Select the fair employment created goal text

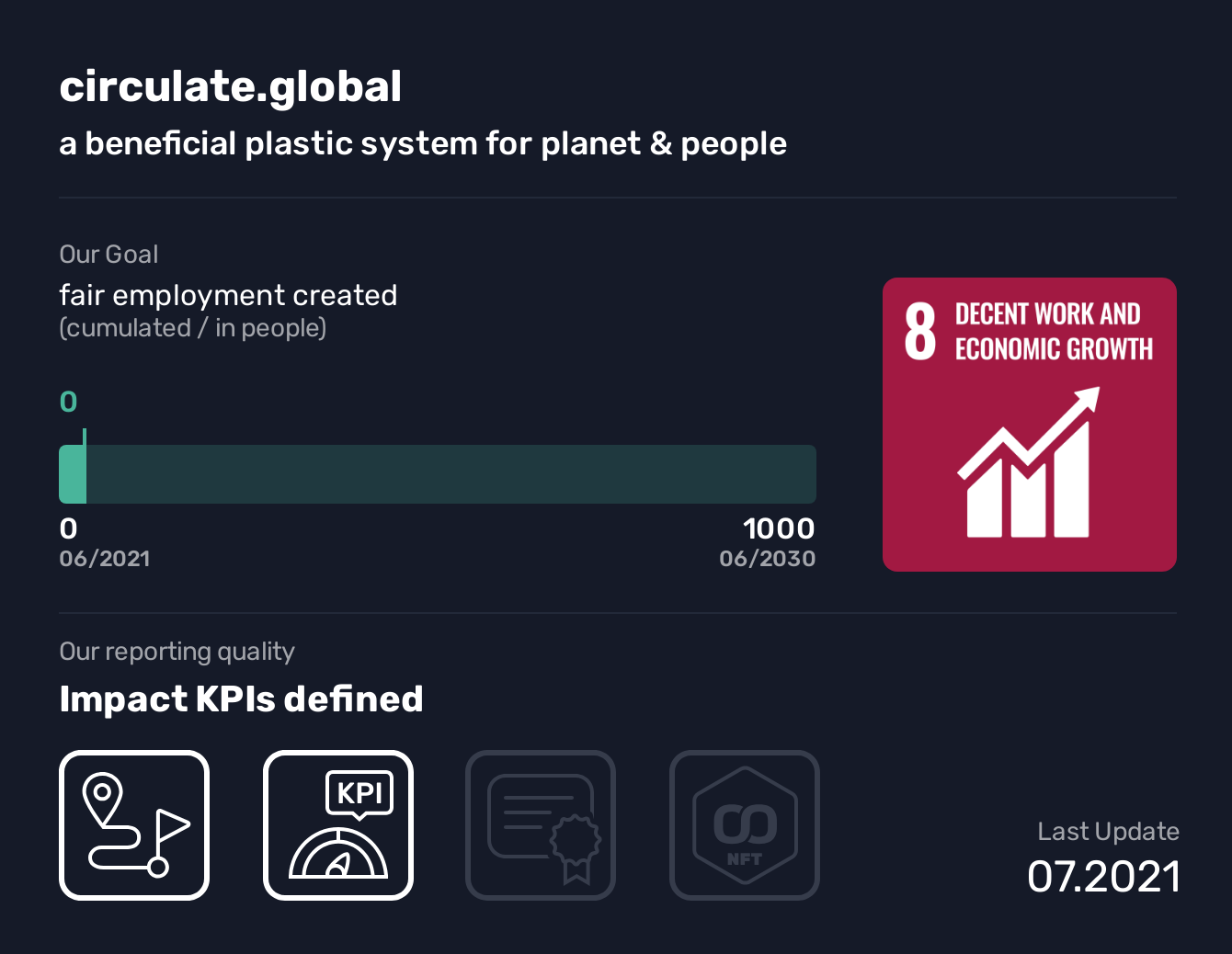click(x=228, y=295)
